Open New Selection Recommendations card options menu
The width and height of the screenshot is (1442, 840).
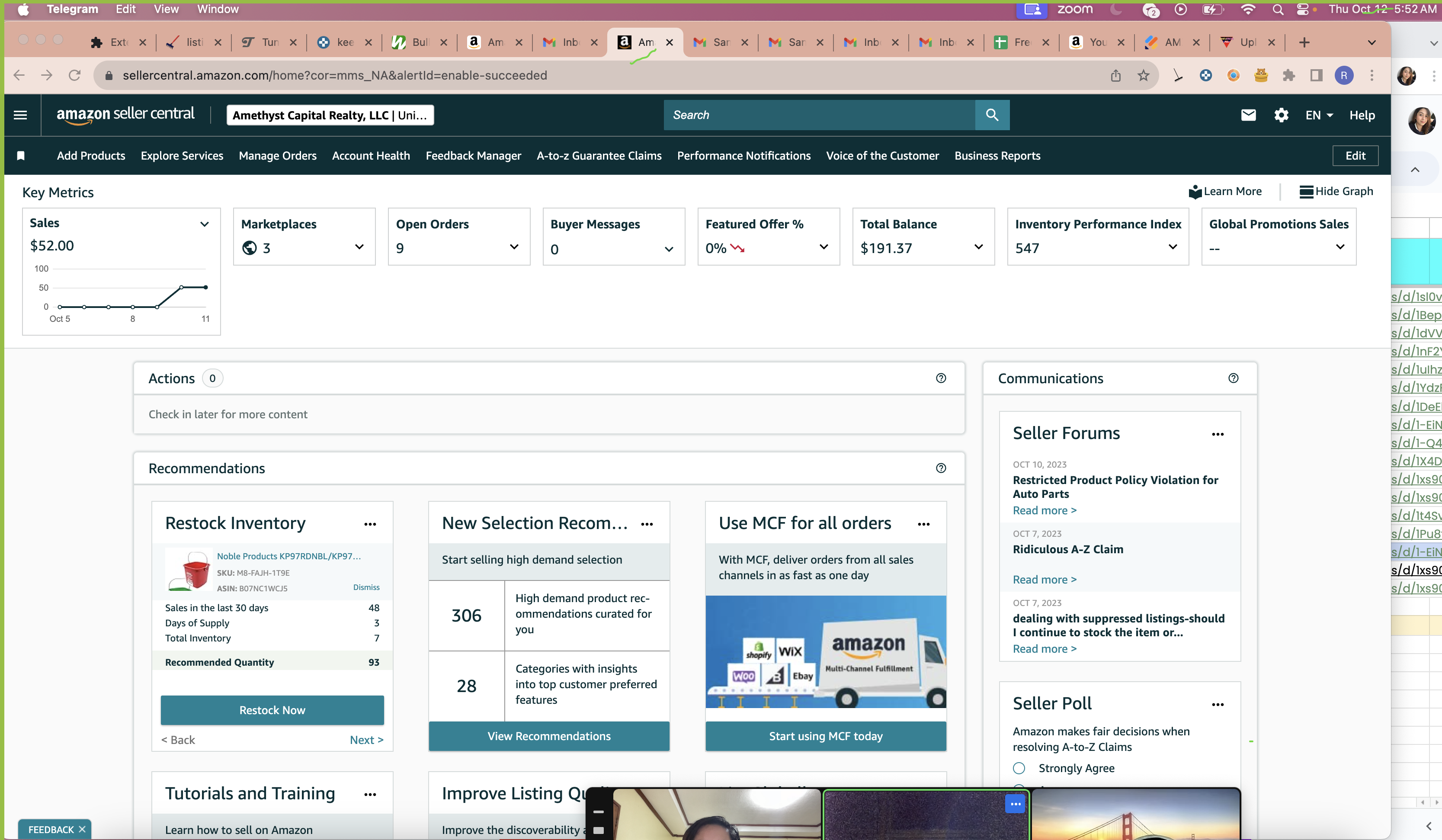pyautogui.click(x=647, y=524)
